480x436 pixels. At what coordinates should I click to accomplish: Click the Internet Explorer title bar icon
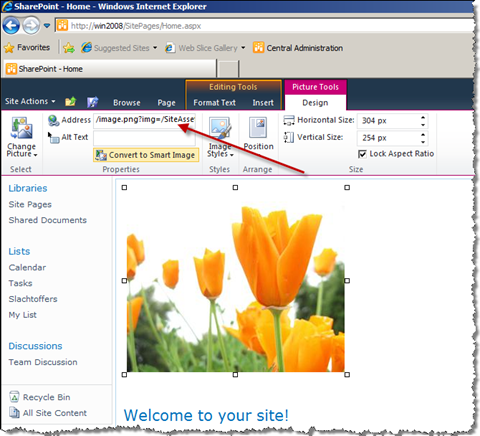click(x=7, y=7)
